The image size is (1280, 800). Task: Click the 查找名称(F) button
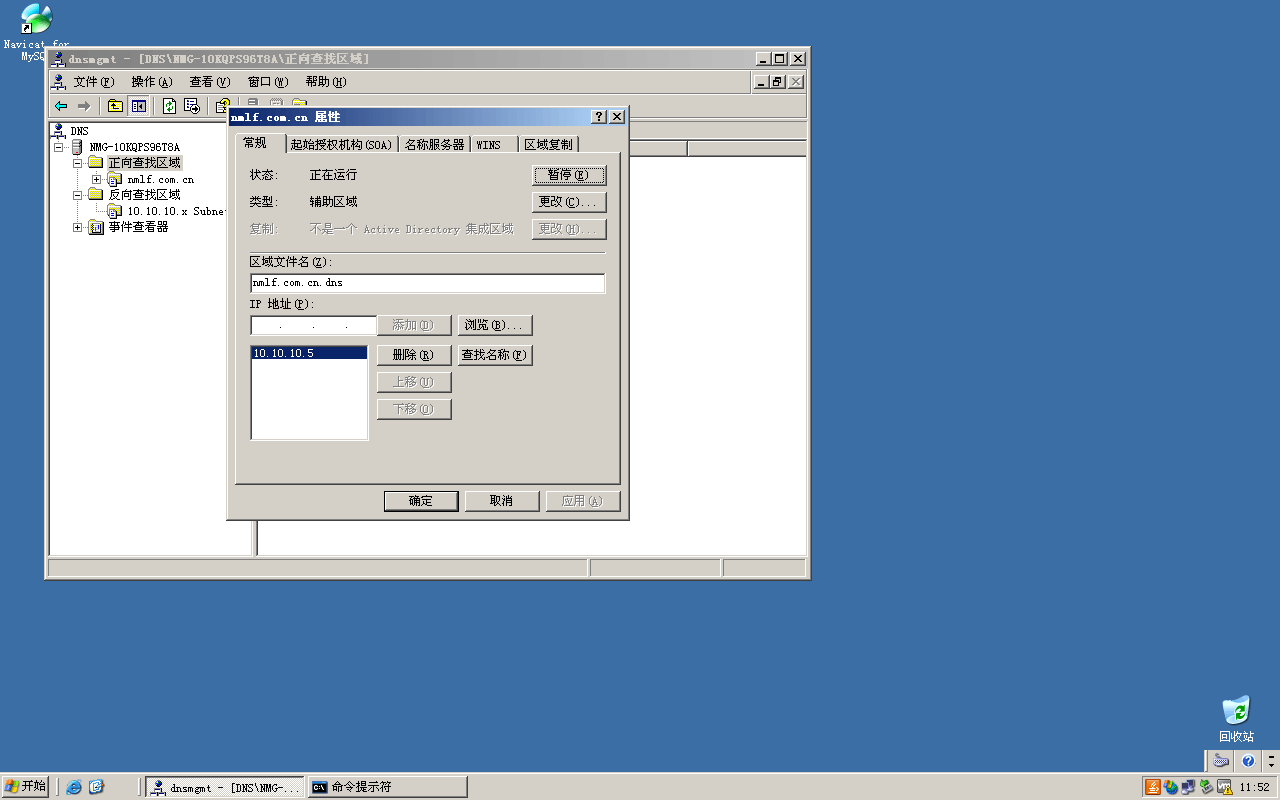click(x=494, y=355)
